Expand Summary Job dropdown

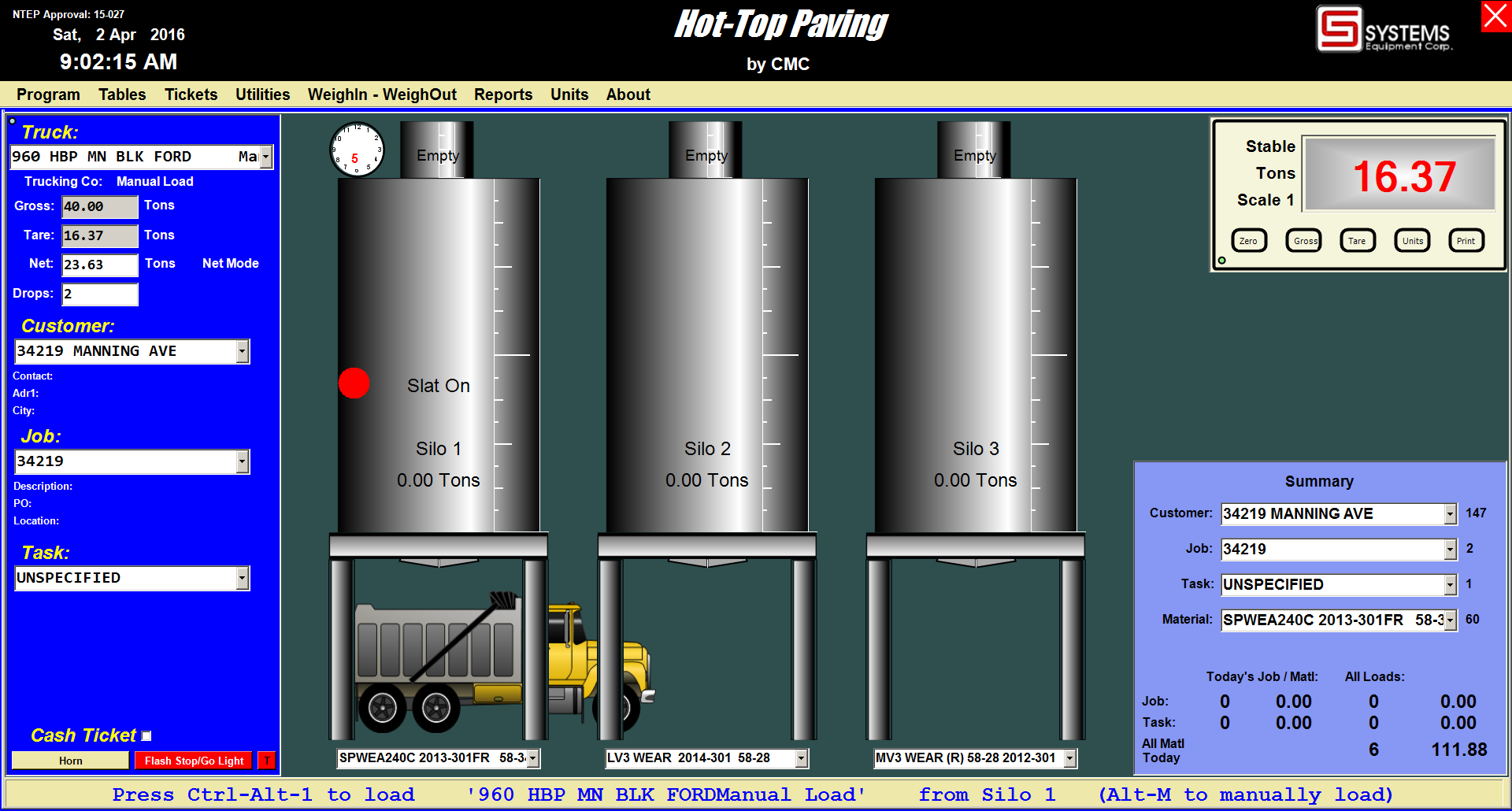pyautogui.click(x=1451, y=550)
